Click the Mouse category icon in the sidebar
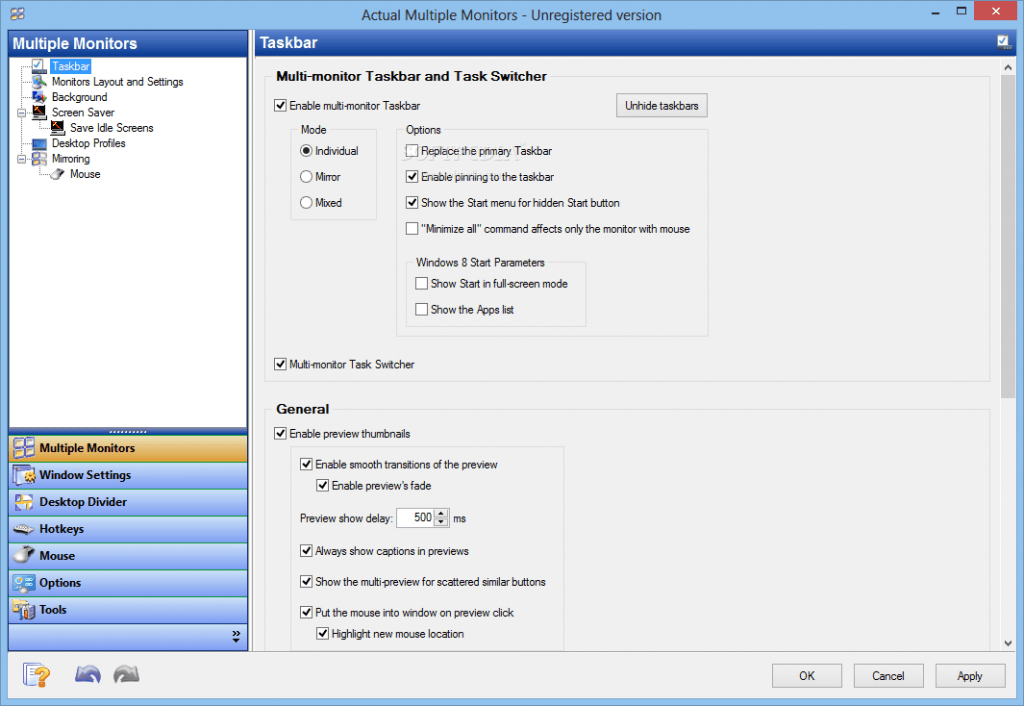This screenshot has width=1024, height=706. [x=21, y=556]
